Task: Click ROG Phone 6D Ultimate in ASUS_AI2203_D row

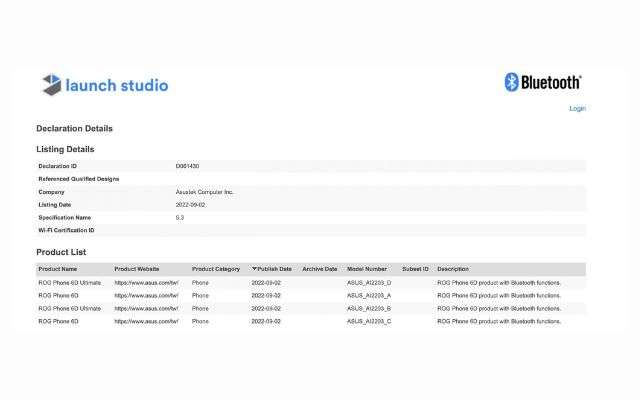Action: pos(69,283)
